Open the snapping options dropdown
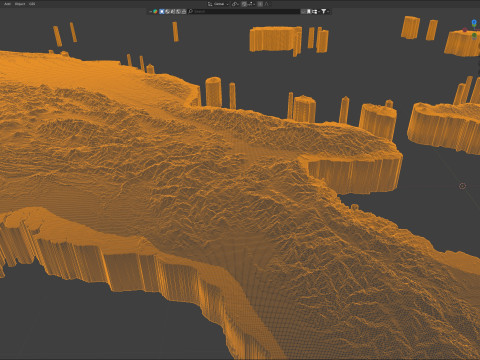Viewport: 480px width, 360px height. pos(251,4)
